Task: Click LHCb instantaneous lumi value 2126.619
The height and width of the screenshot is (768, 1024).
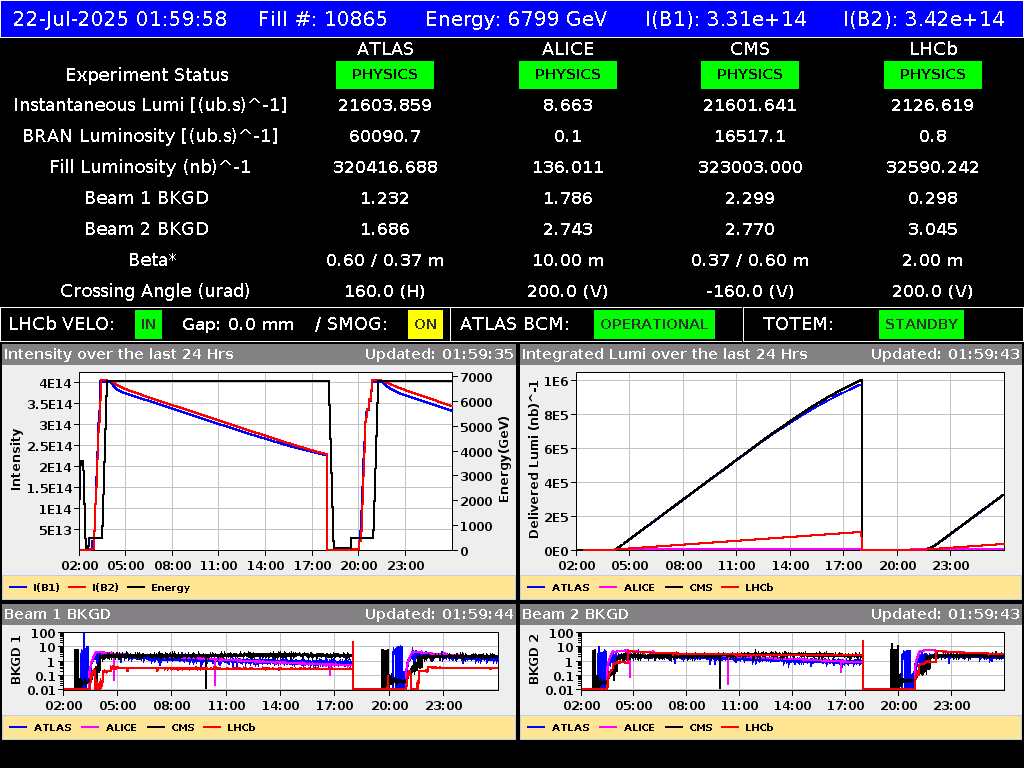Action: [x=933, y=105]
